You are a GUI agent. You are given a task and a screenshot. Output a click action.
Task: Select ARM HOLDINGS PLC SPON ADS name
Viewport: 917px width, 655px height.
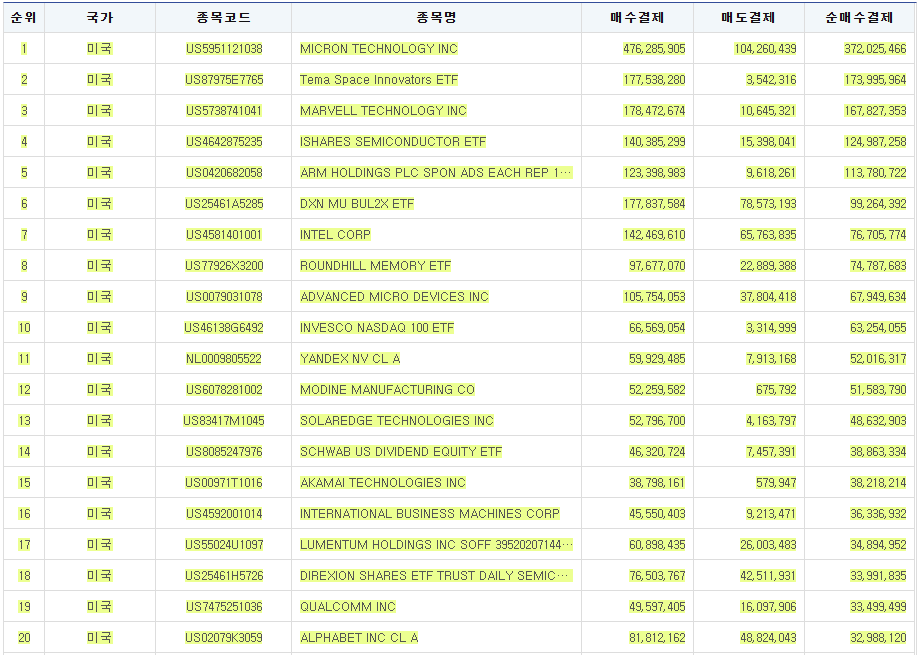(436, 173)
